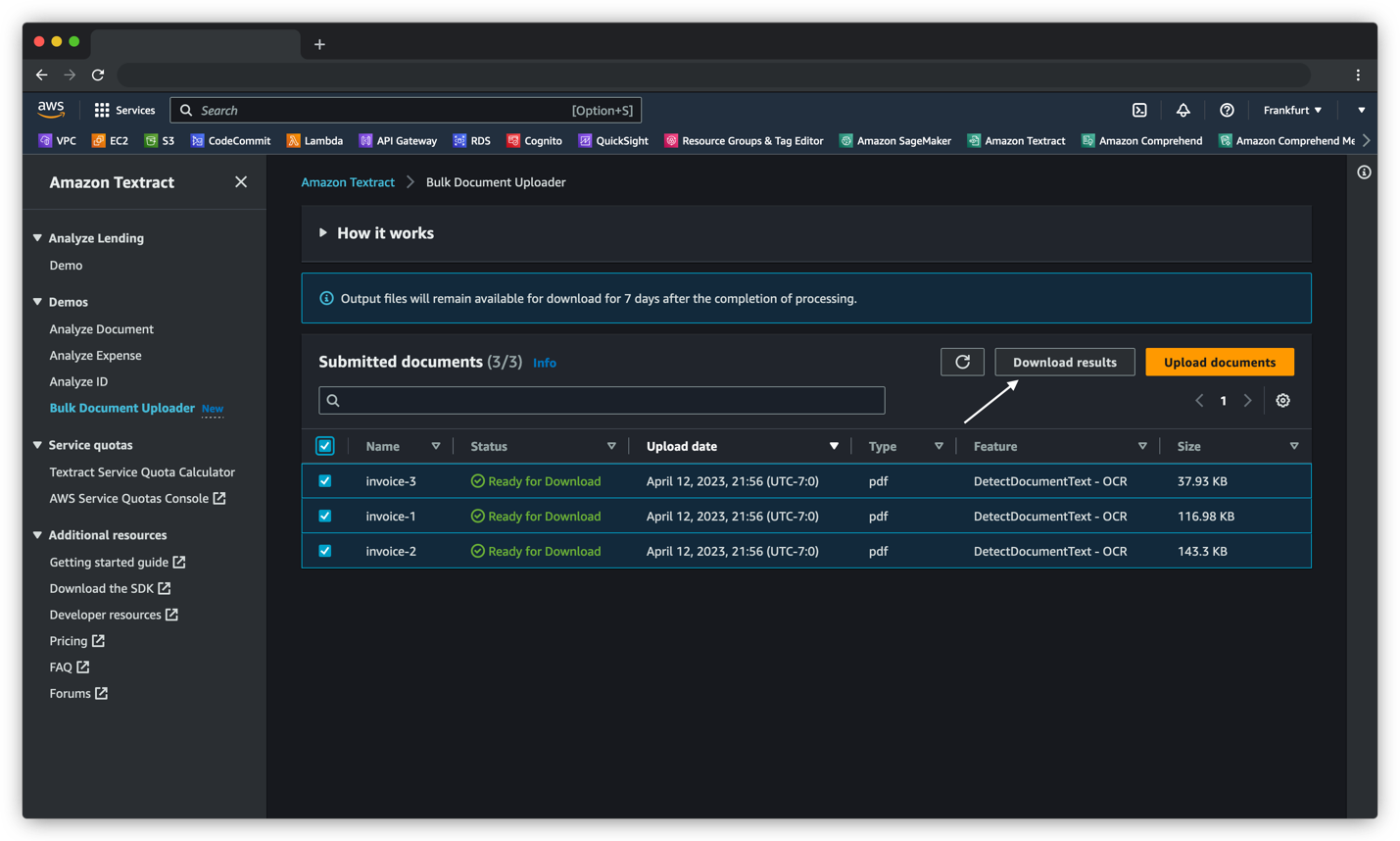Collapse the Service quotas sidebar section

click(38, 445)
